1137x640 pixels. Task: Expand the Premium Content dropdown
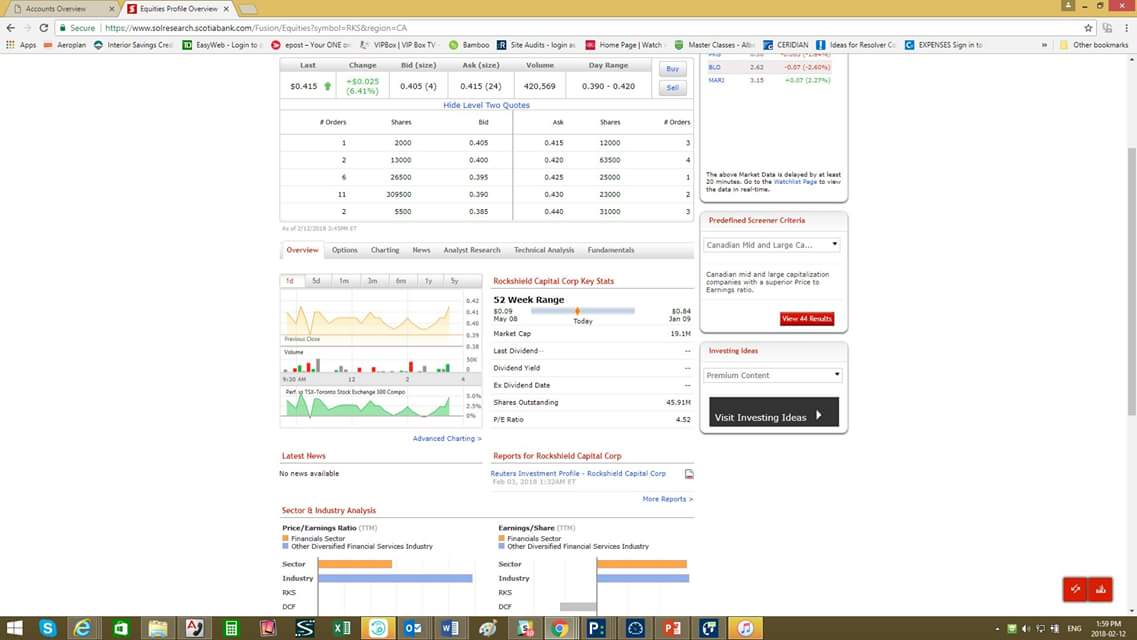[772, 375]
